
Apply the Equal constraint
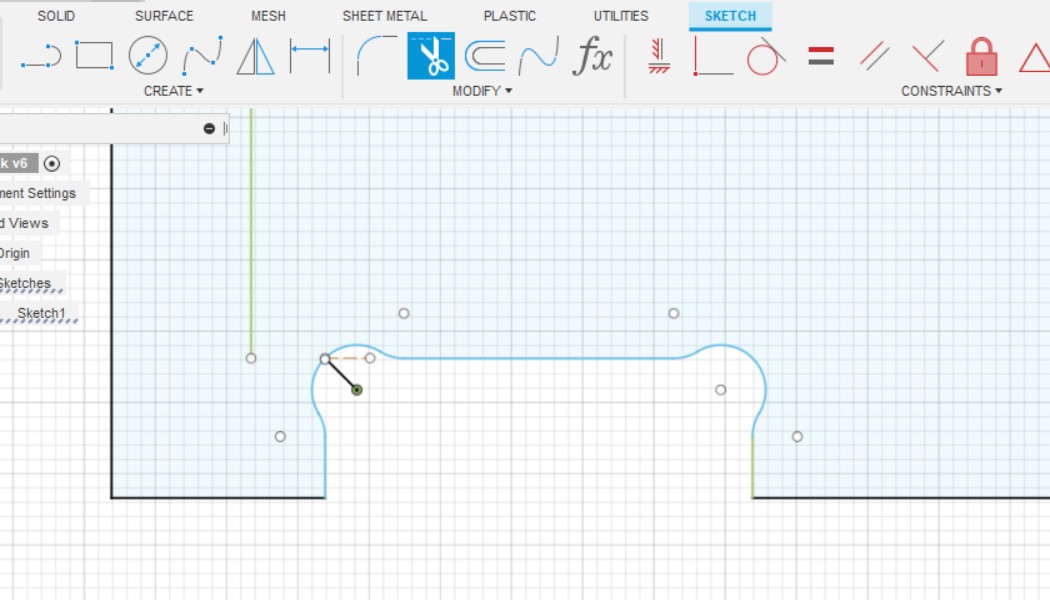click(821, 56)
